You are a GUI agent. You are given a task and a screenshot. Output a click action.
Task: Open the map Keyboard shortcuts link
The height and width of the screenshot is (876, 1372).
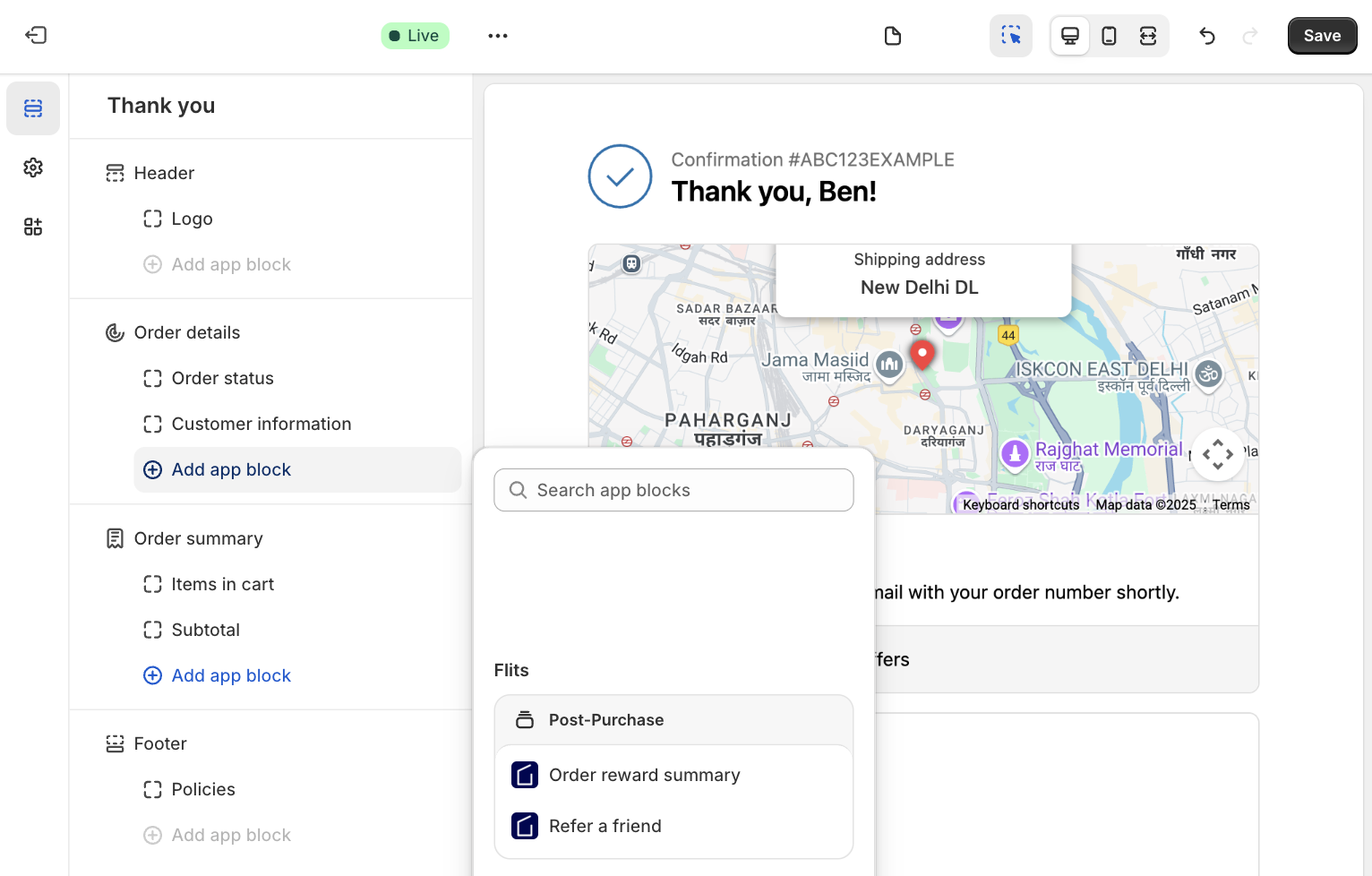click(1021, 505)
